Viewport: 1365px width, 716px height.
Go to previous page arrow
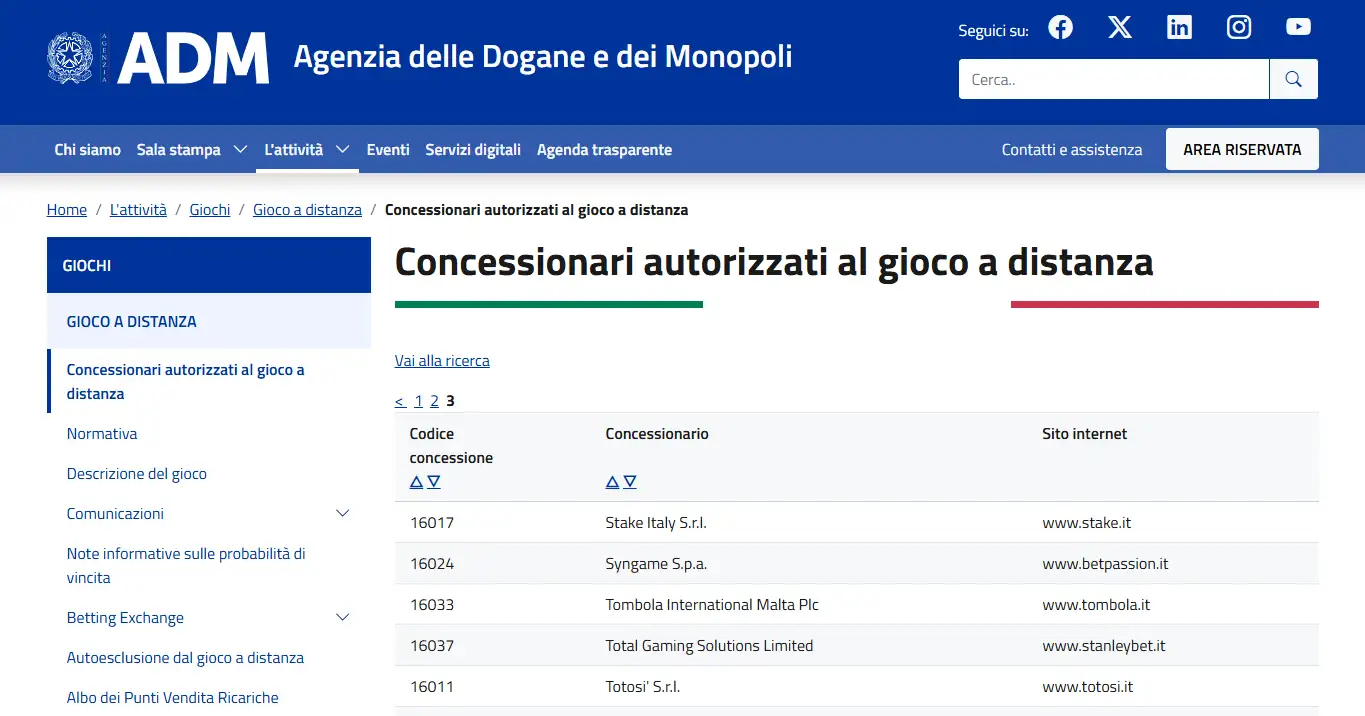coord(400,401)
